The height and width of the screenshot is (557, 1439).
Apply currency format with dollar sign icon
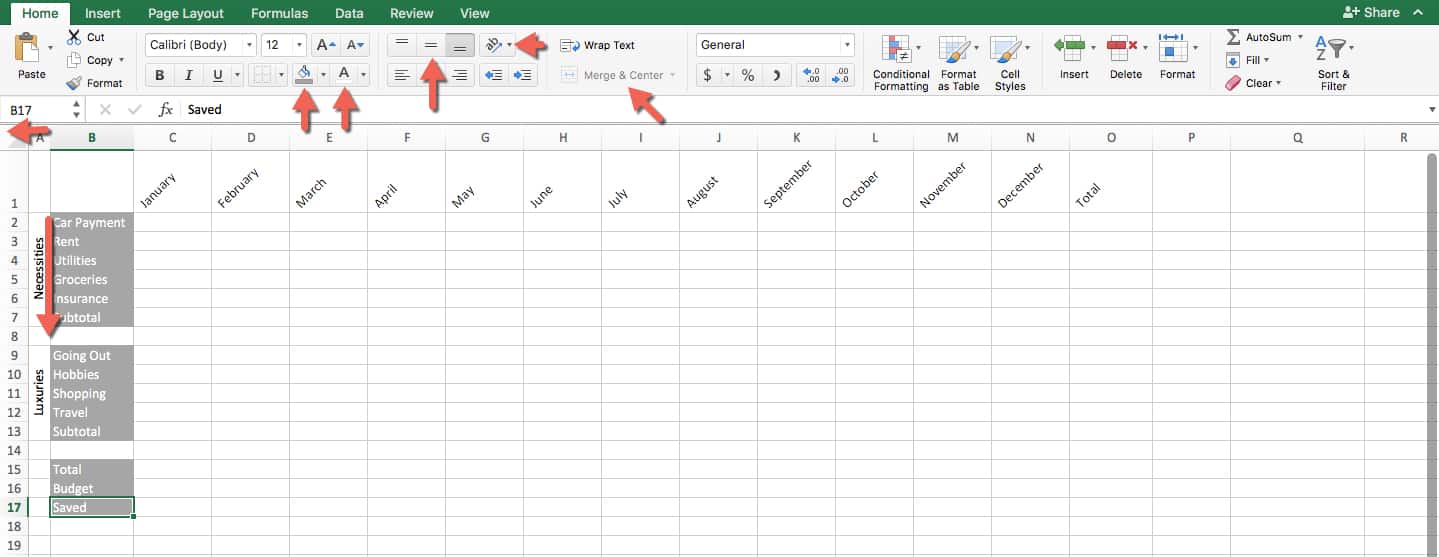coord(708,75)
